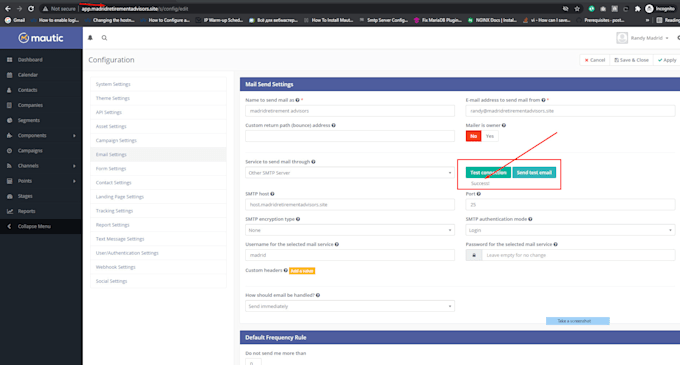The image size is (680, 365).
Task: Open the How should email be handled dropdown
Action: pyautogui.click(x=350, y=306)
